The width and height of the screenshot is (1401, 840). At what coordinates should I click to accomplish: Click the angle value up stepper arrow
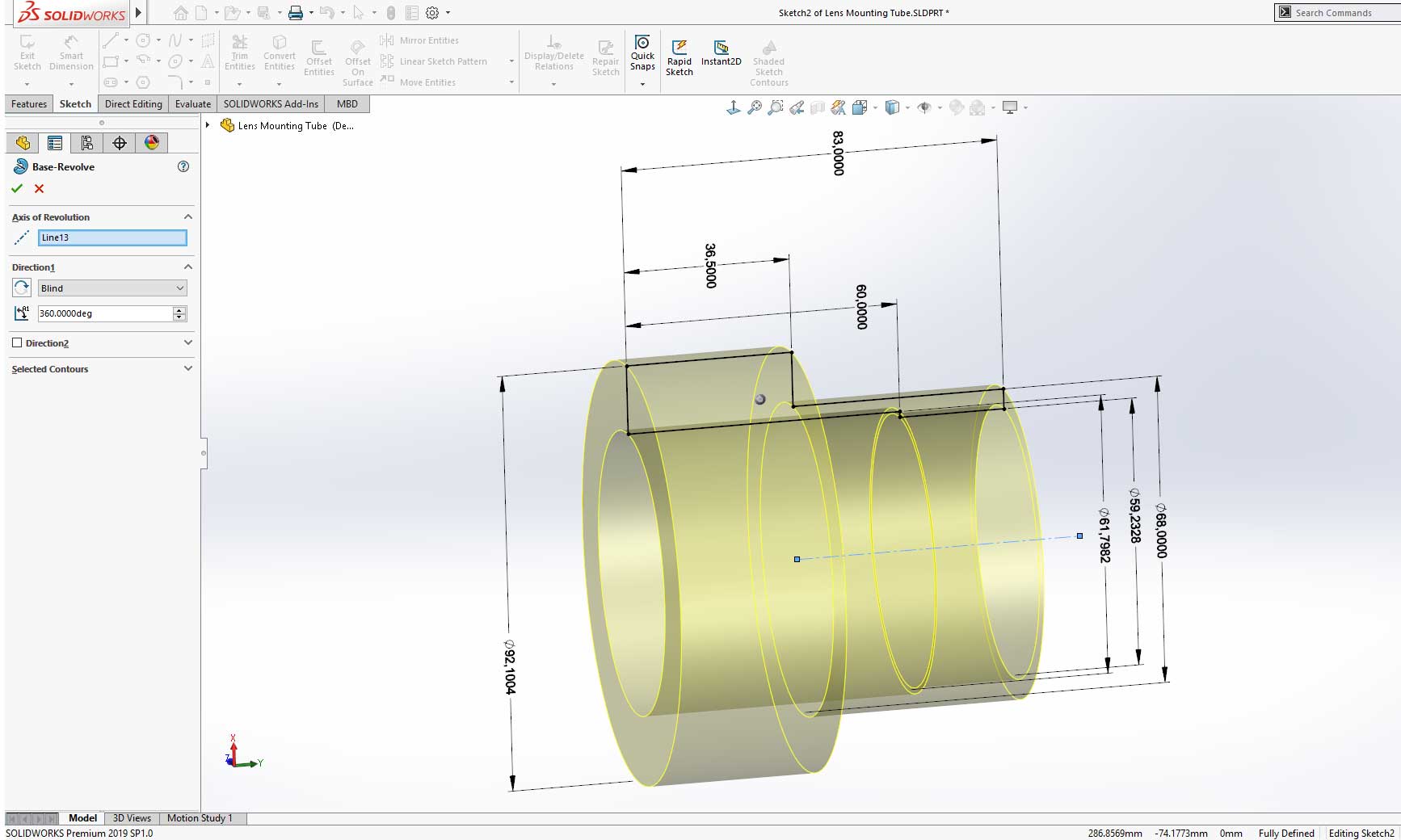(x=179, y=309)
